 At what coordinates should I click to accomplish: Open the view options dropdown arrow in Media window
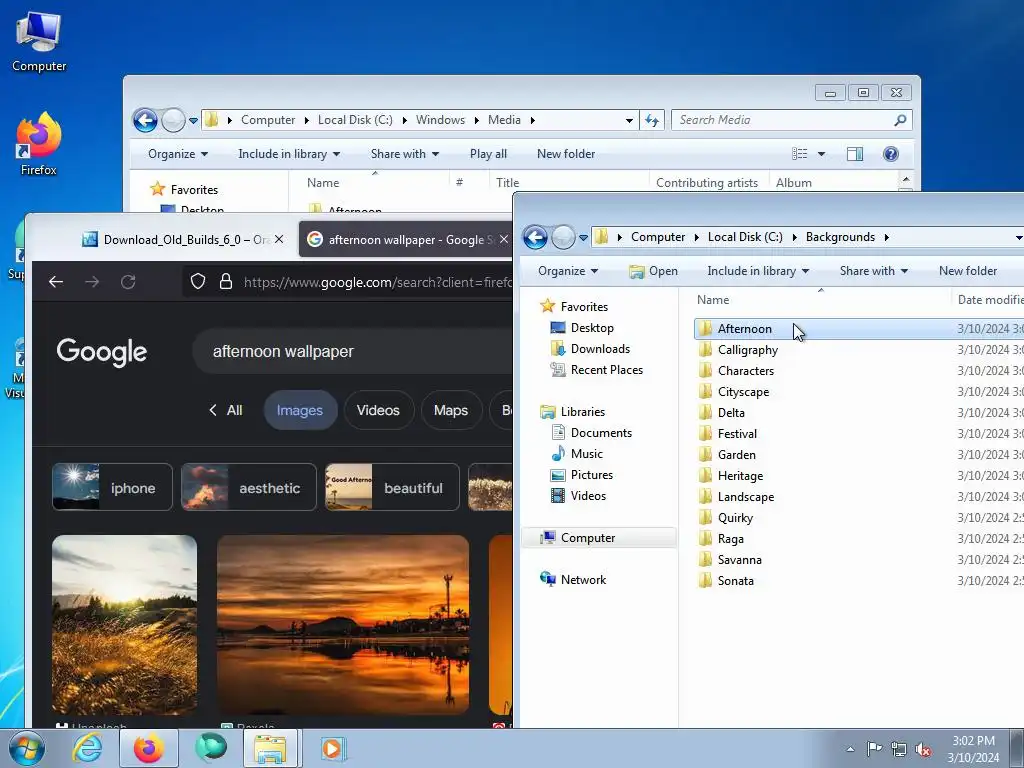822,154
